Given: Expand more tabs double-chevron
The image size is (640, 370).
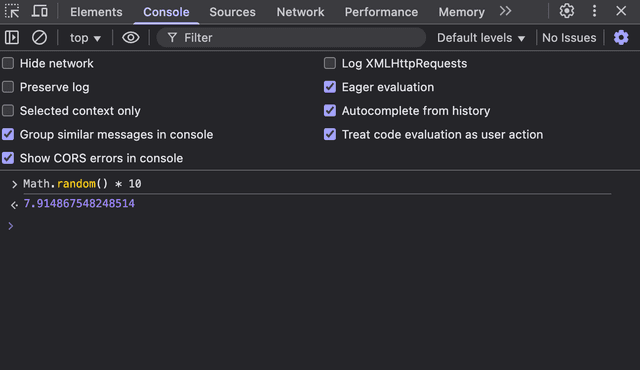Looking at the screenshot, I should [505, 11].
